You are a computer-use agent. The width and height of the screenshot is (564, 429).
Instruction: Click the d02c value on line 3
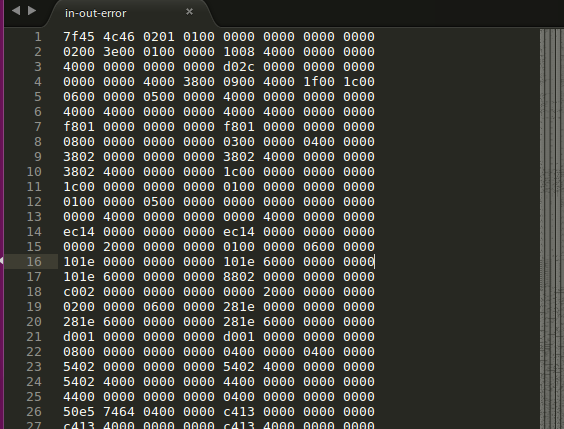click(x=239, y=67)
